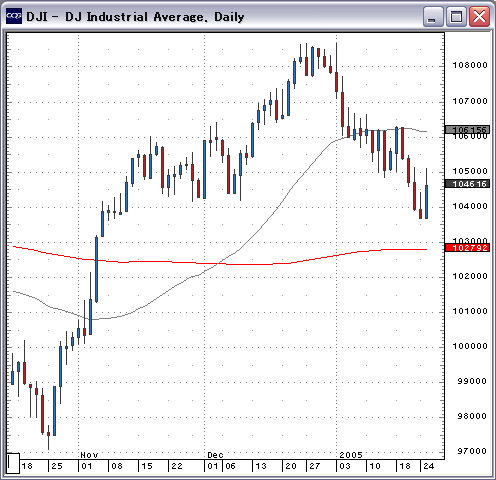Click the 102000 price axis label
496x480 pixels.
[470, 276]
